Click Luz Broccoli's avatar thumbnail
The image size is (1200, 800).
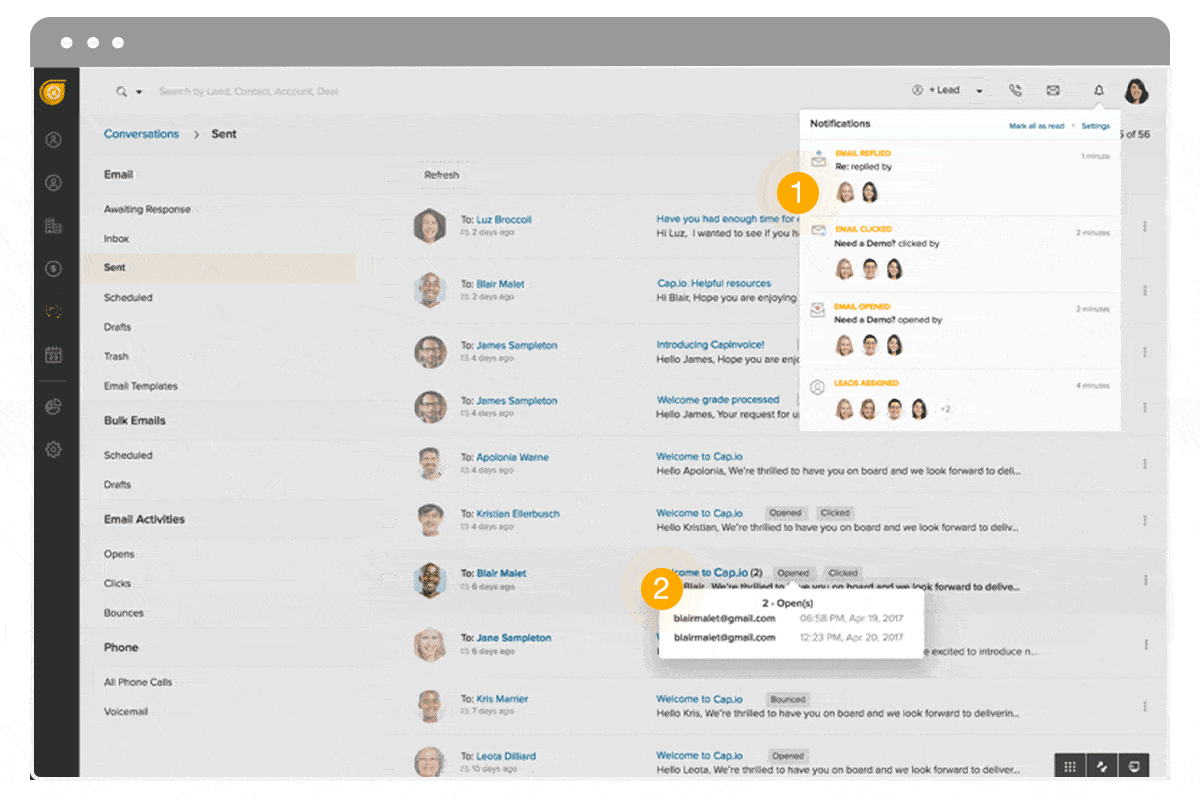tap(429, 226)
